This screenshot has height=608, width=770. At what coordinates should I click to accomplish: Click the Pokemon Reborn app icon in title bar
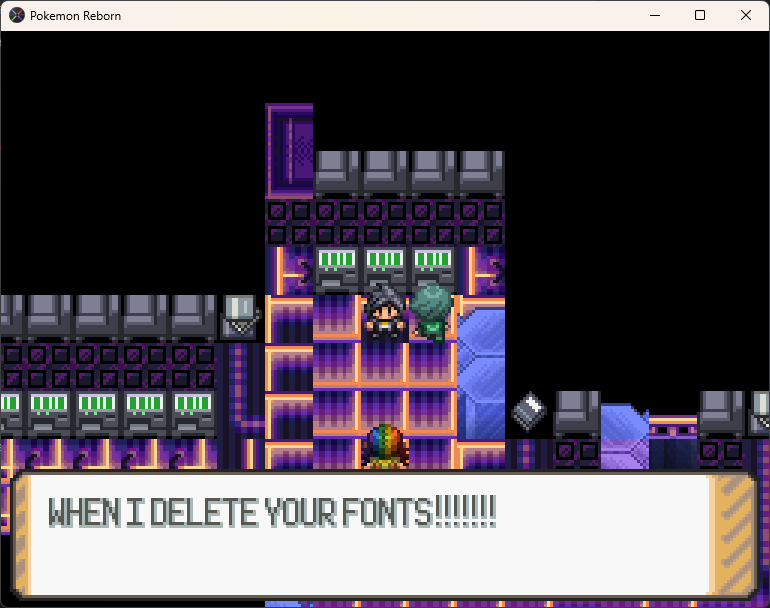pyautogui.click(x=17, y=15)
